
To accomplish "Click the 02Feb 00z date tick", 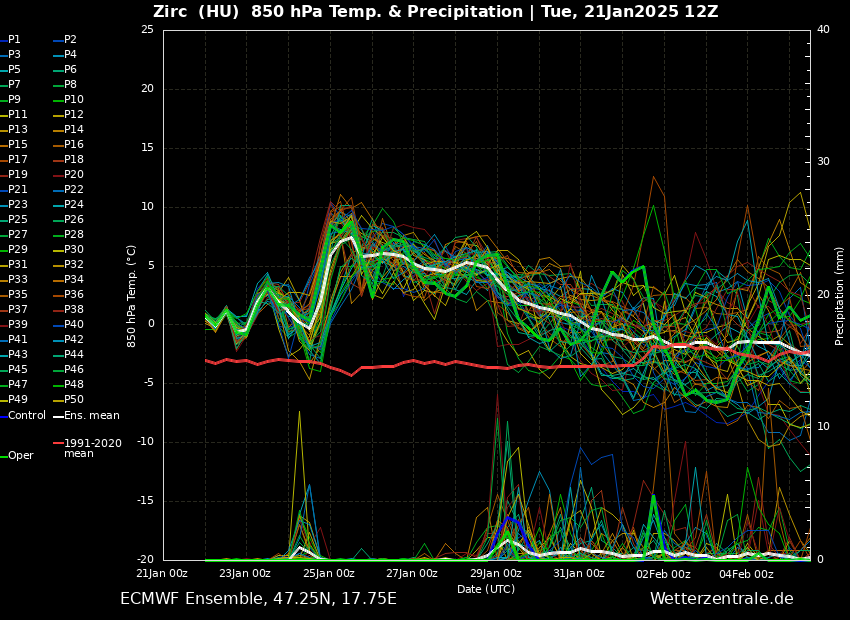I will 663,574.
